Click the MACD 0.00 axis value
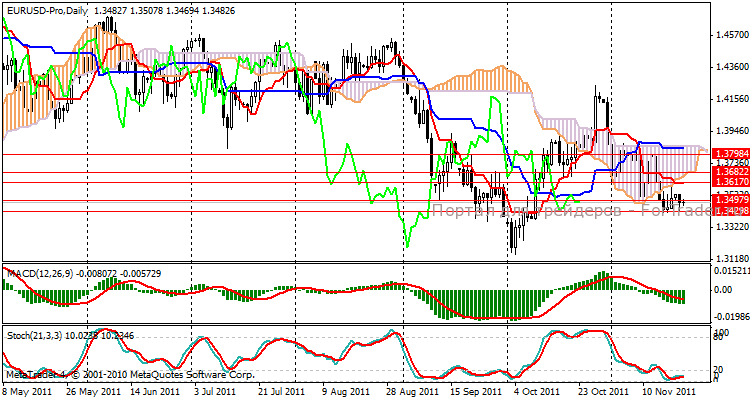Viewport: 750px width, 400px height. (722, 290)
